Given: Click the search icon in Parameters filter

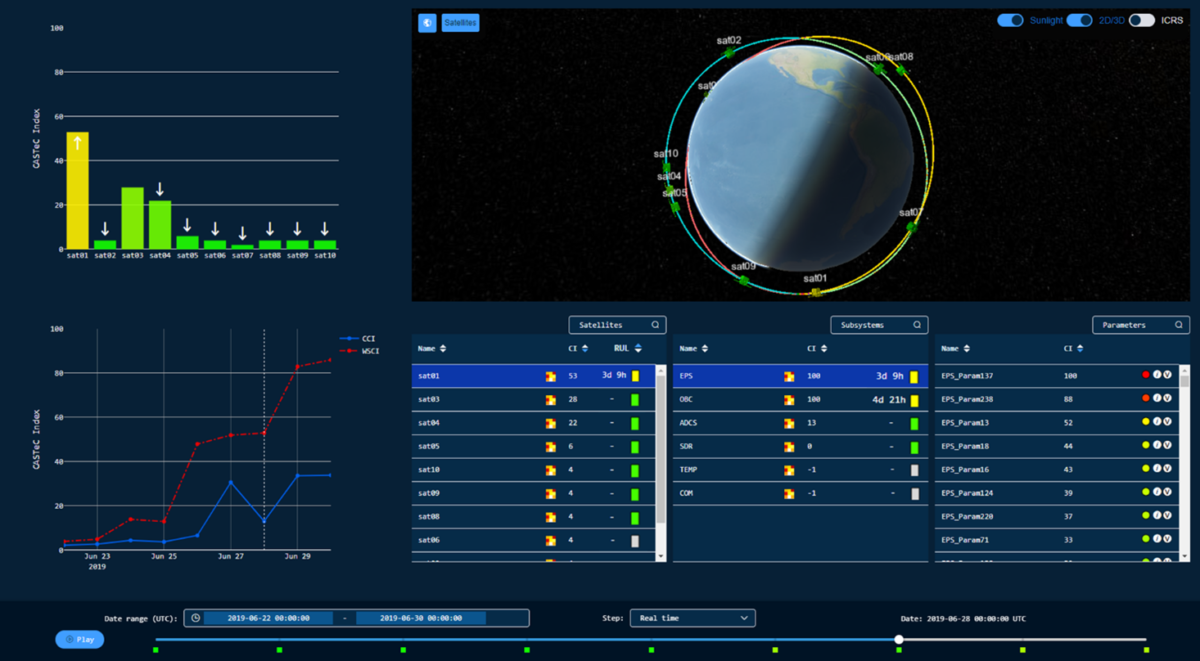Looking at the screenshot, I should 1179,325.
